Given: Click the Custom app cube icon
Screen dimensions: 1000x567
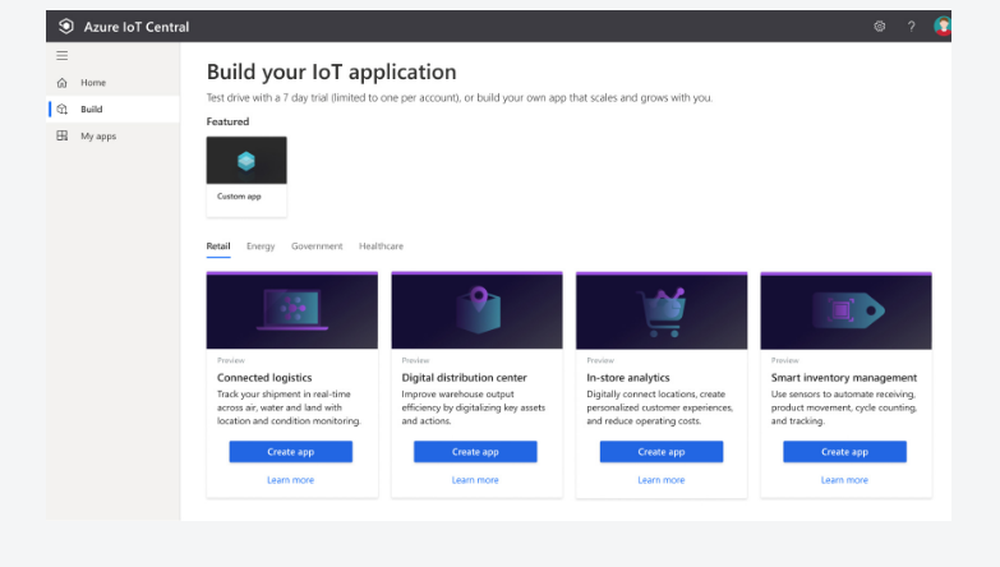Looking at the screenshot, I should click(x=246, y=161).
